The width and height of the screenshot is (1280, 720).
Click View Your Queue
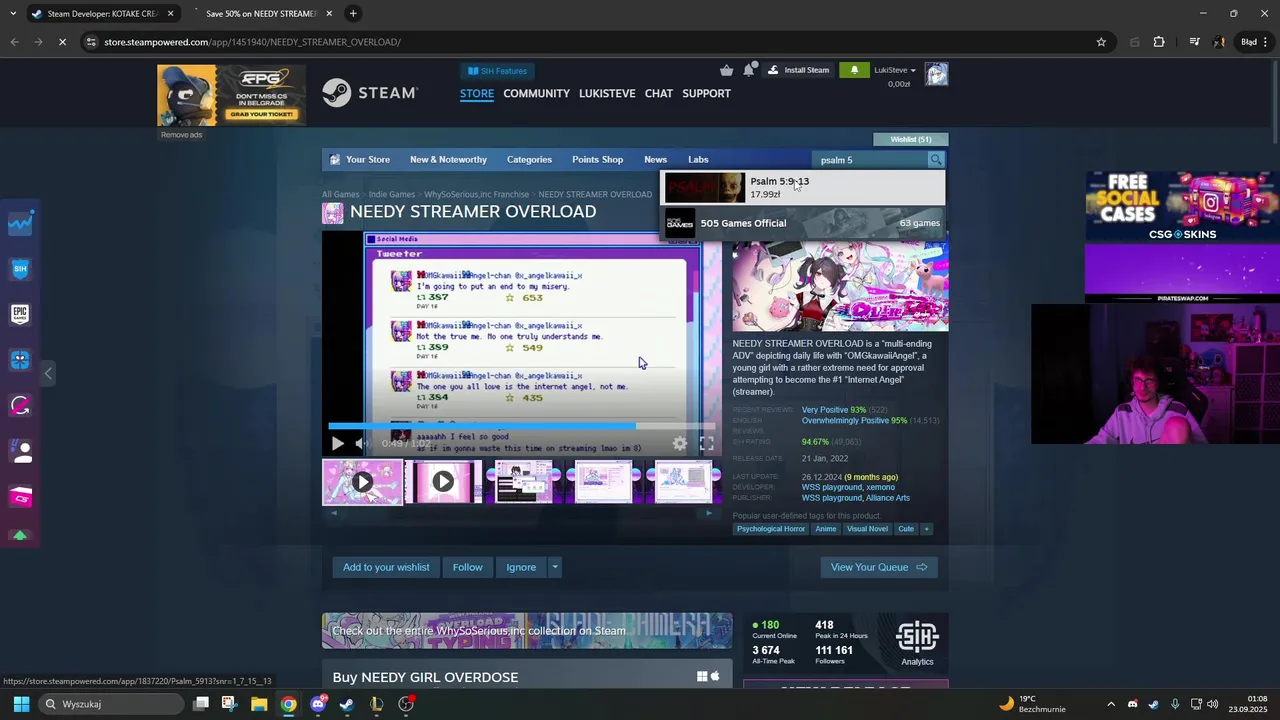tap(879, 567)
